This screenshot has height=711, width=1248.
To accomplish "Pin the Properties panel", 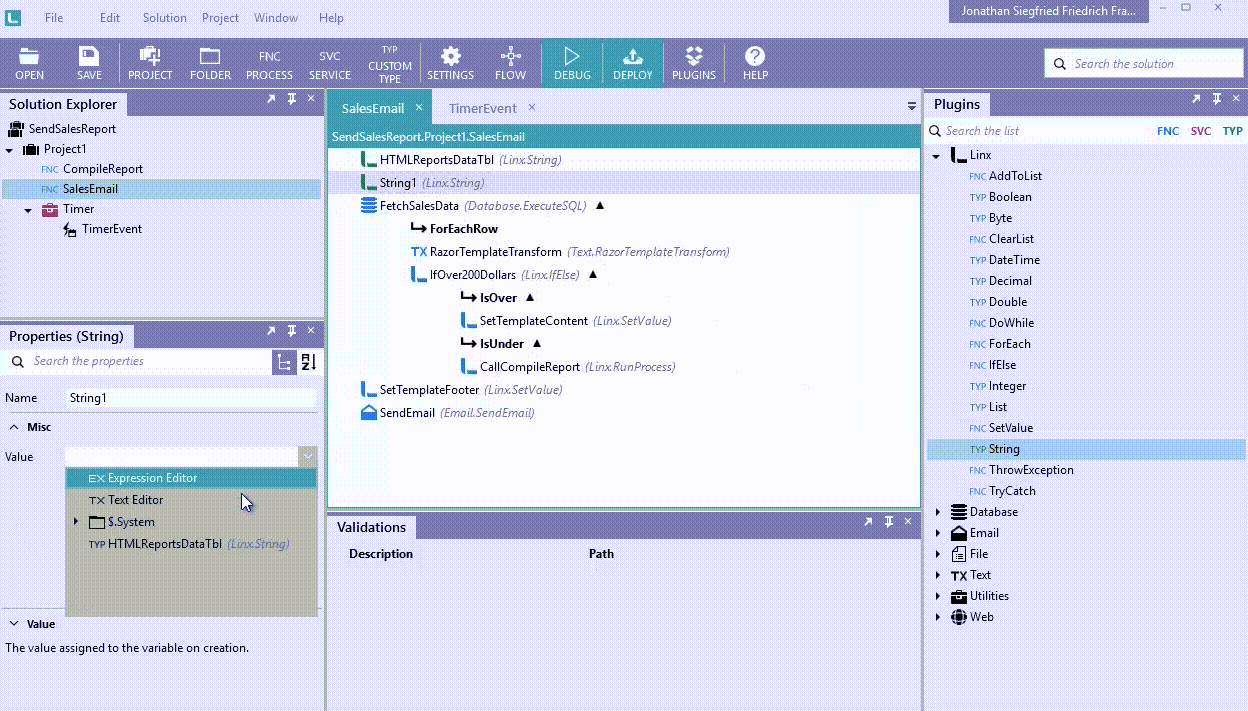I will click(291, 331).
